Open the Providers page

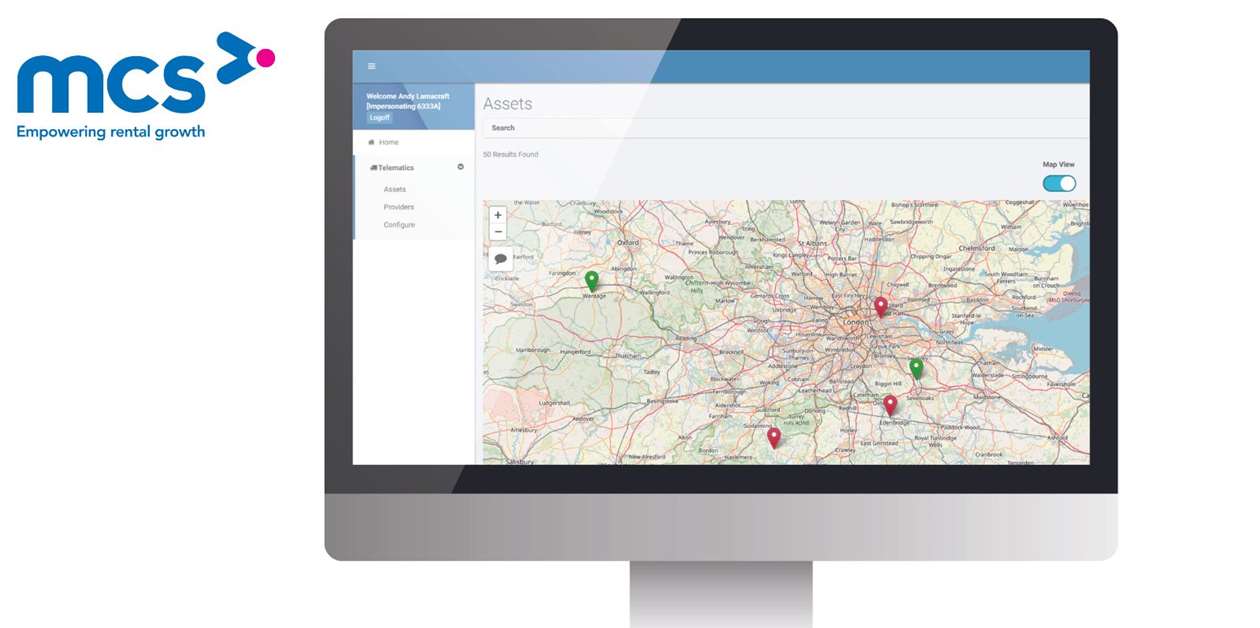(x=398, y=207)
